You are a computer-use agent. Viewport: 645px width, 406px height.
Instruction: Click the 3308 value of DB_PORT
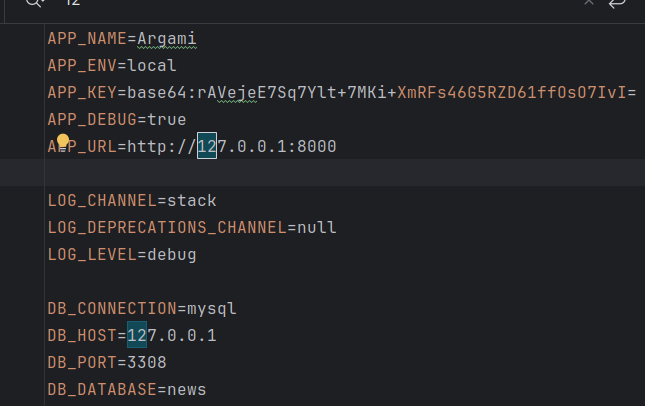pos(147,362)
